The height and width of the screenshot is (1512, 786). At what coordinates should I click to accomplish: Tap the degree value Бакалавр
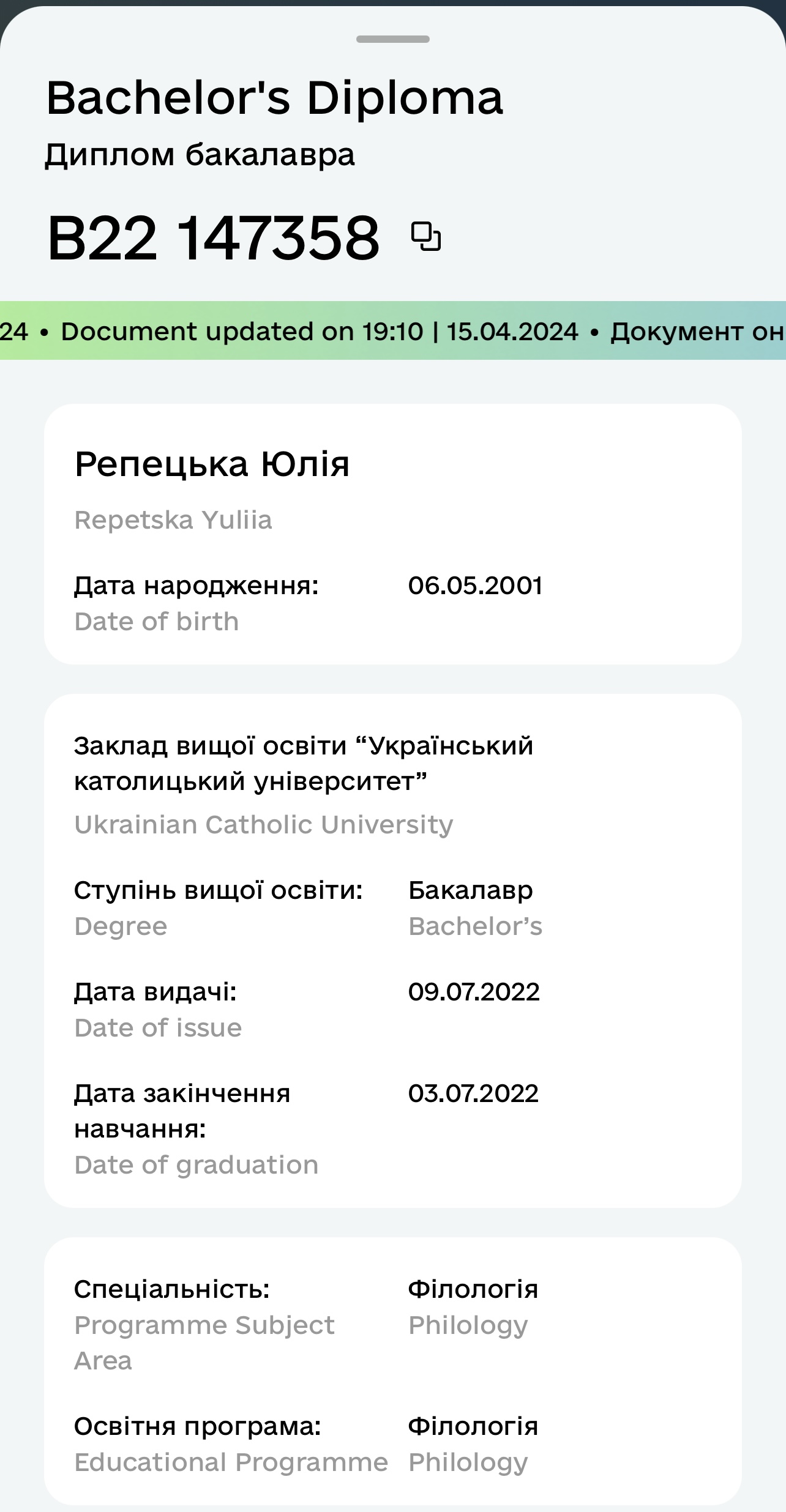point(470,890)
